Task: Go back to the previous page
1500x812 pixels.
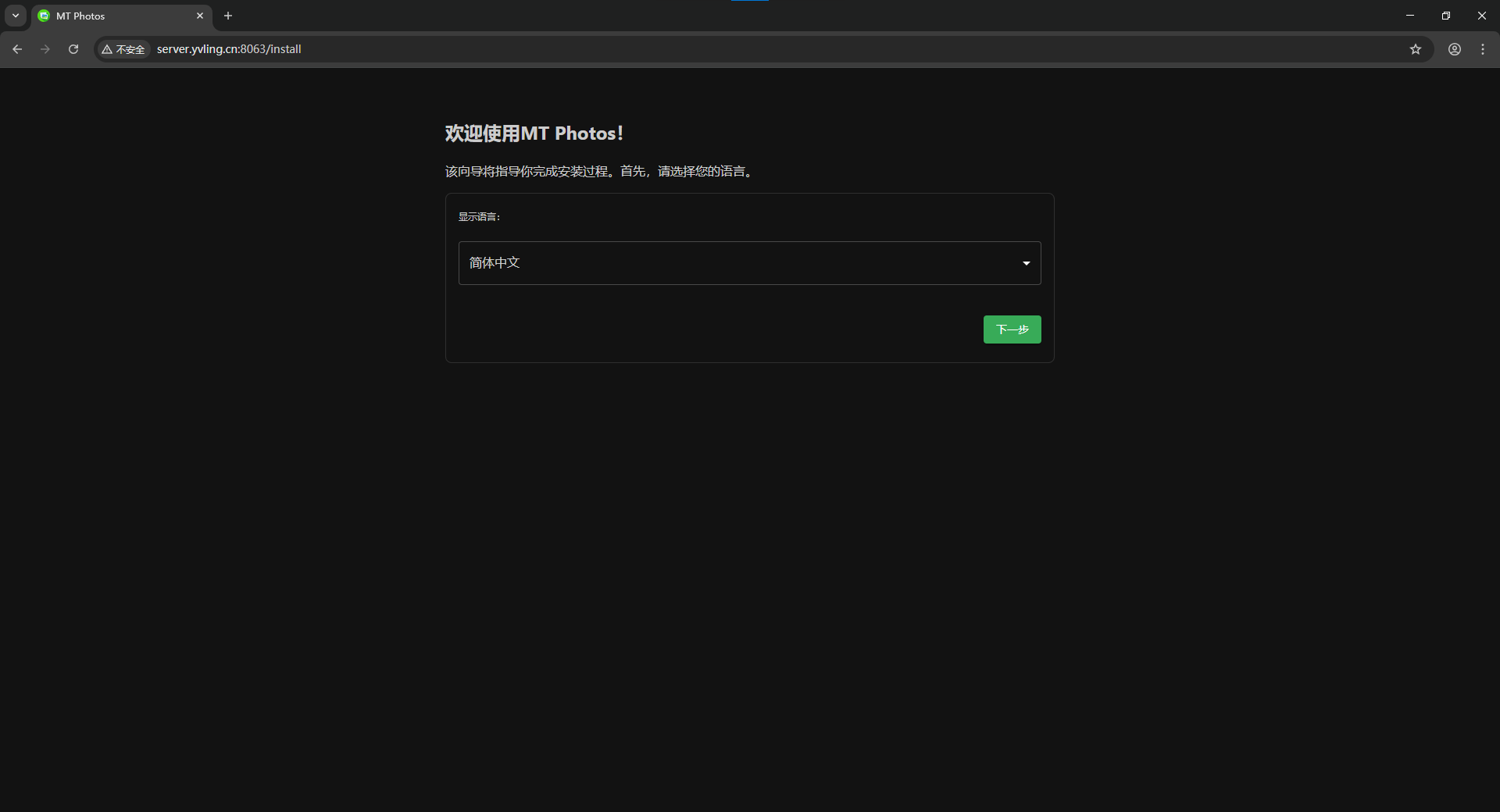Action: click(x=17, y=49)
